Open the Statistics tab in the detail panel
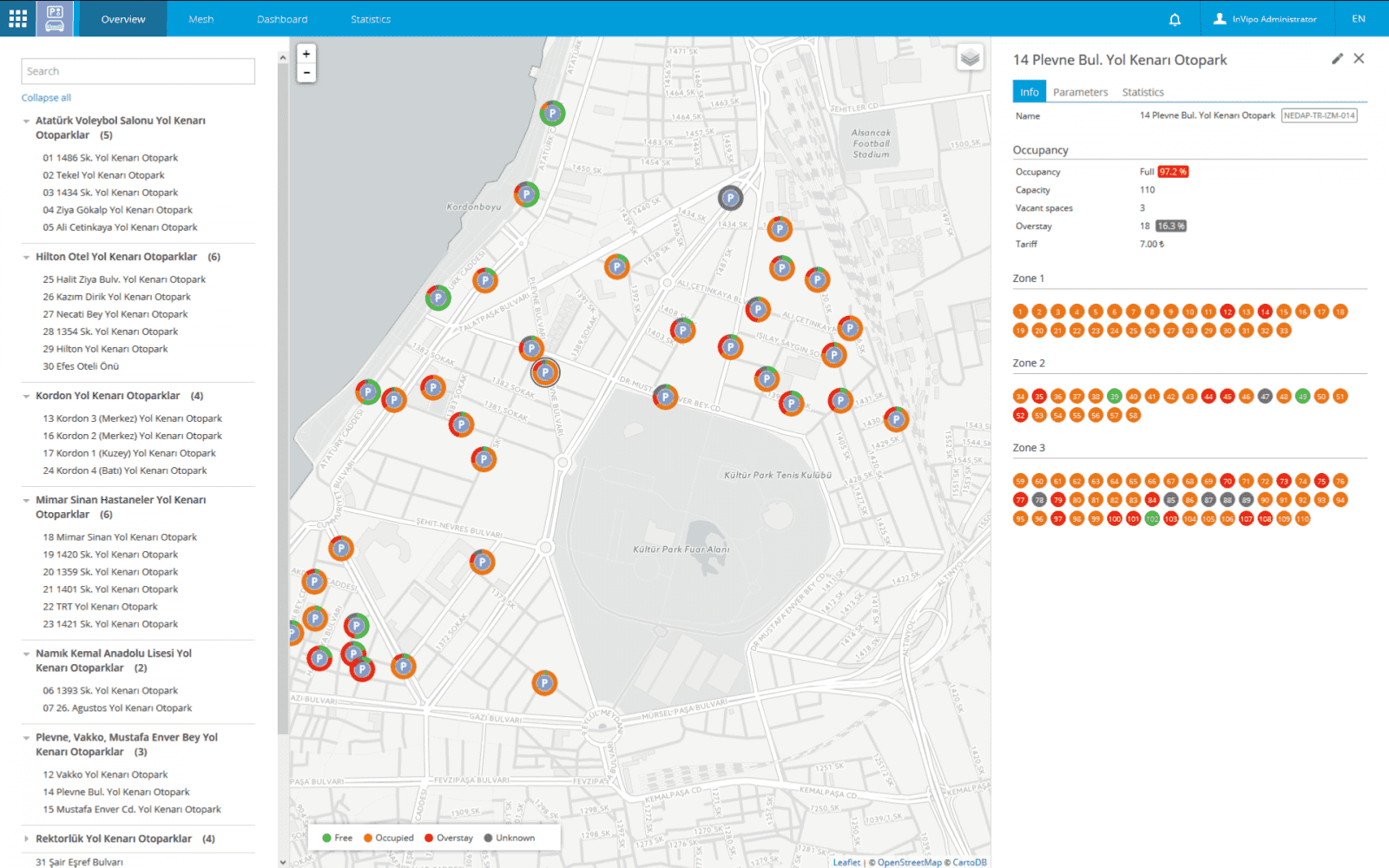Screen dimensions: 1389x868 pyautogui.click(x=1142, y=92)
